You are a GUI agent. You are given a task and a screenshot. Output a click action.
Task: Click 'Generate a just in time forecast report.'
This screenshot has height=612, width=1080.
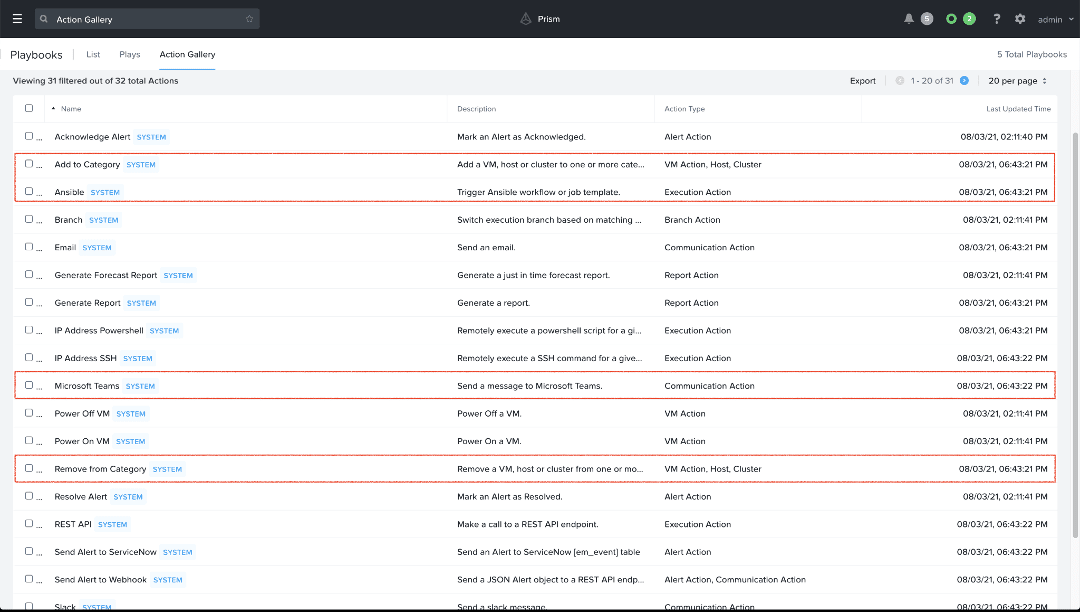[x=534, y=275]
